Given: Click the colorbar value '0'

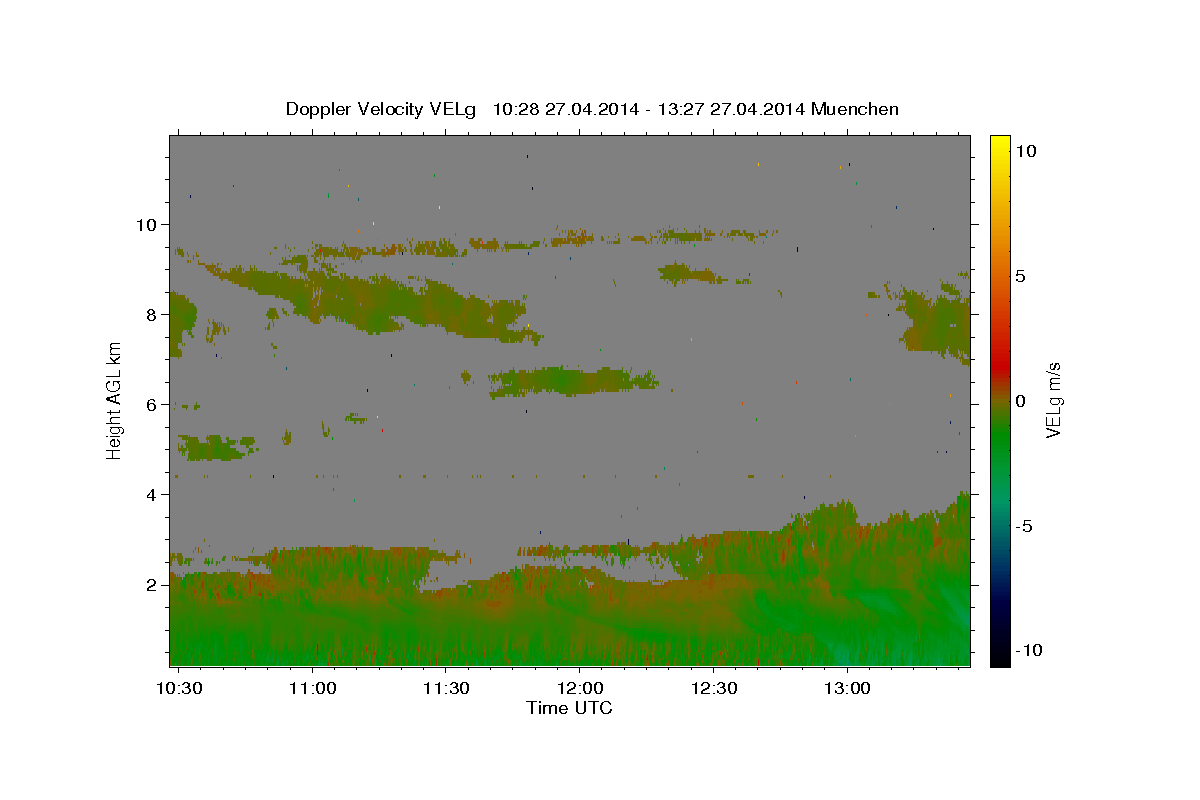Looking at the screenshot, I should [1021, 401].
